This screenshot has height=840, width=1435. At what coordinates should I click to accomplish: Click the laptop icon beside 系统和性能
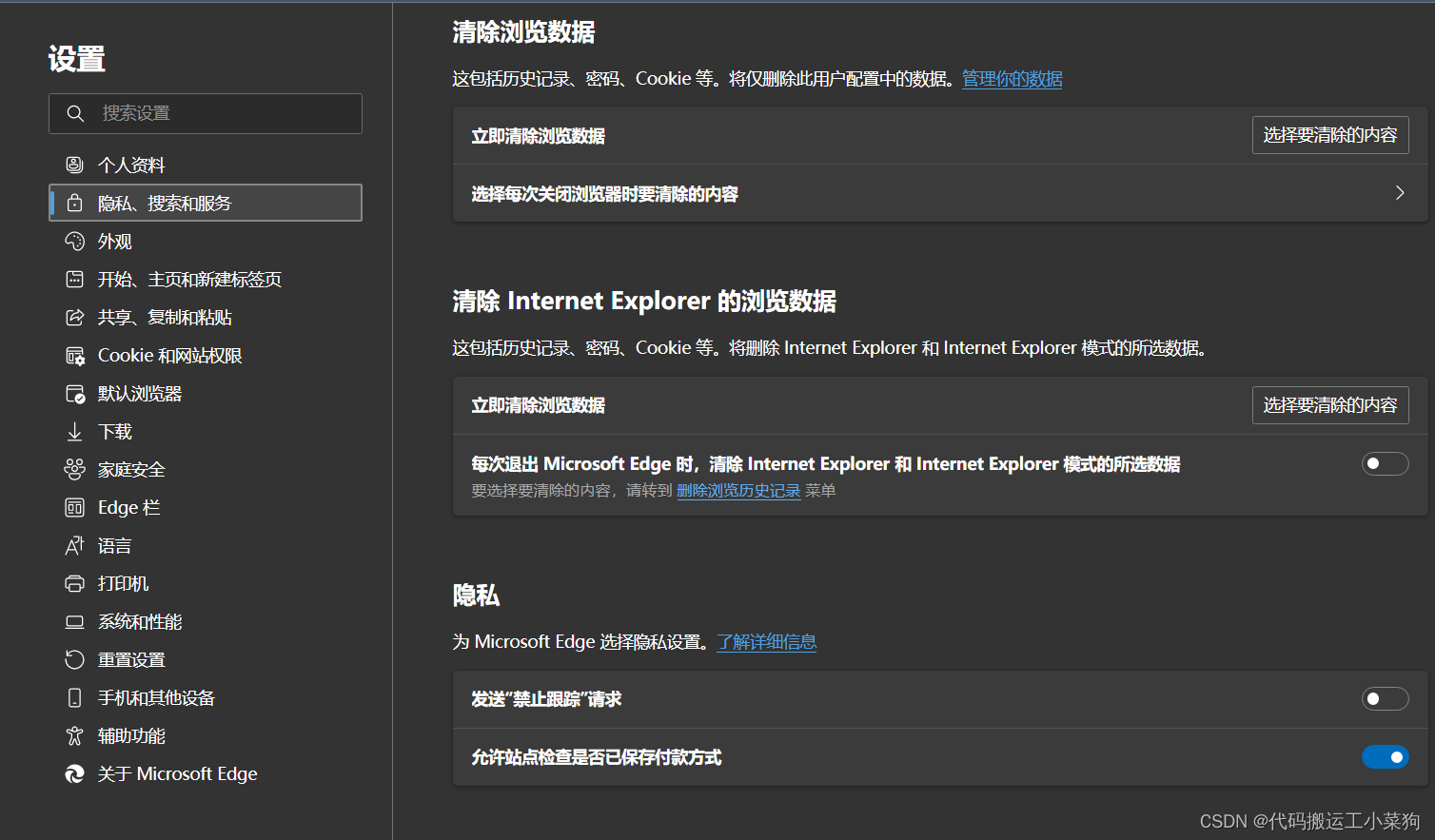pos(74,621)
